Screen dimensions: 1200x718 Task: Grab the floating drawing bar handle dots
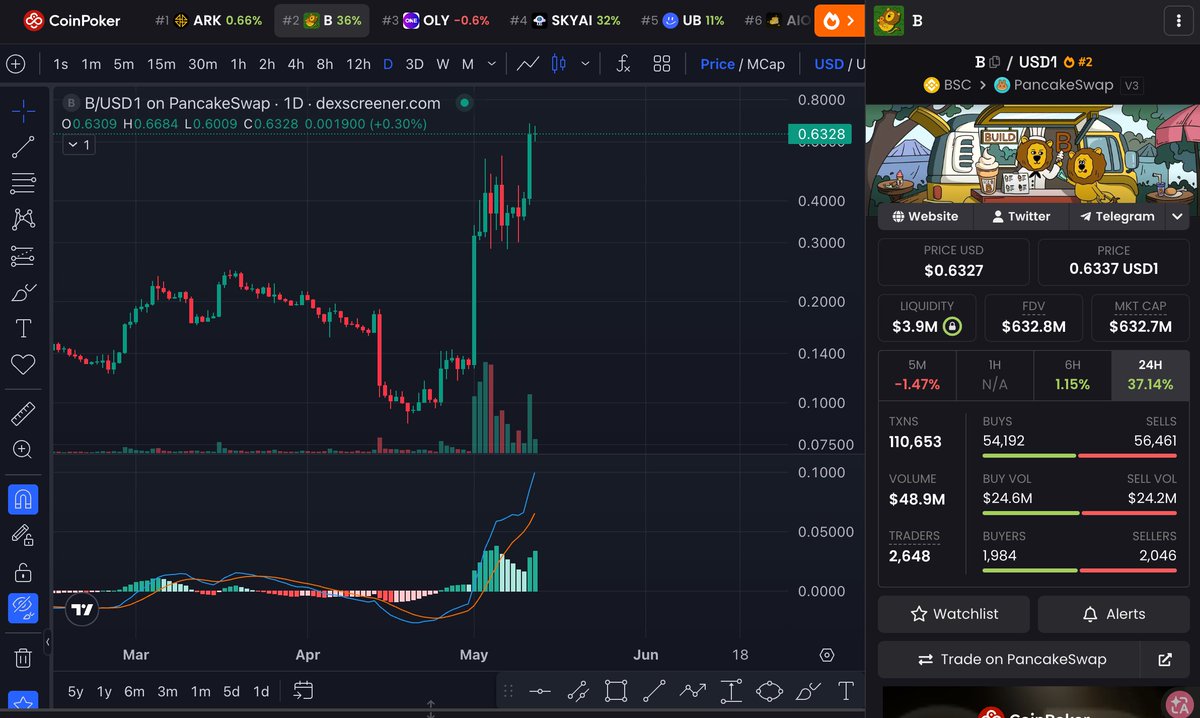point(508,691)
